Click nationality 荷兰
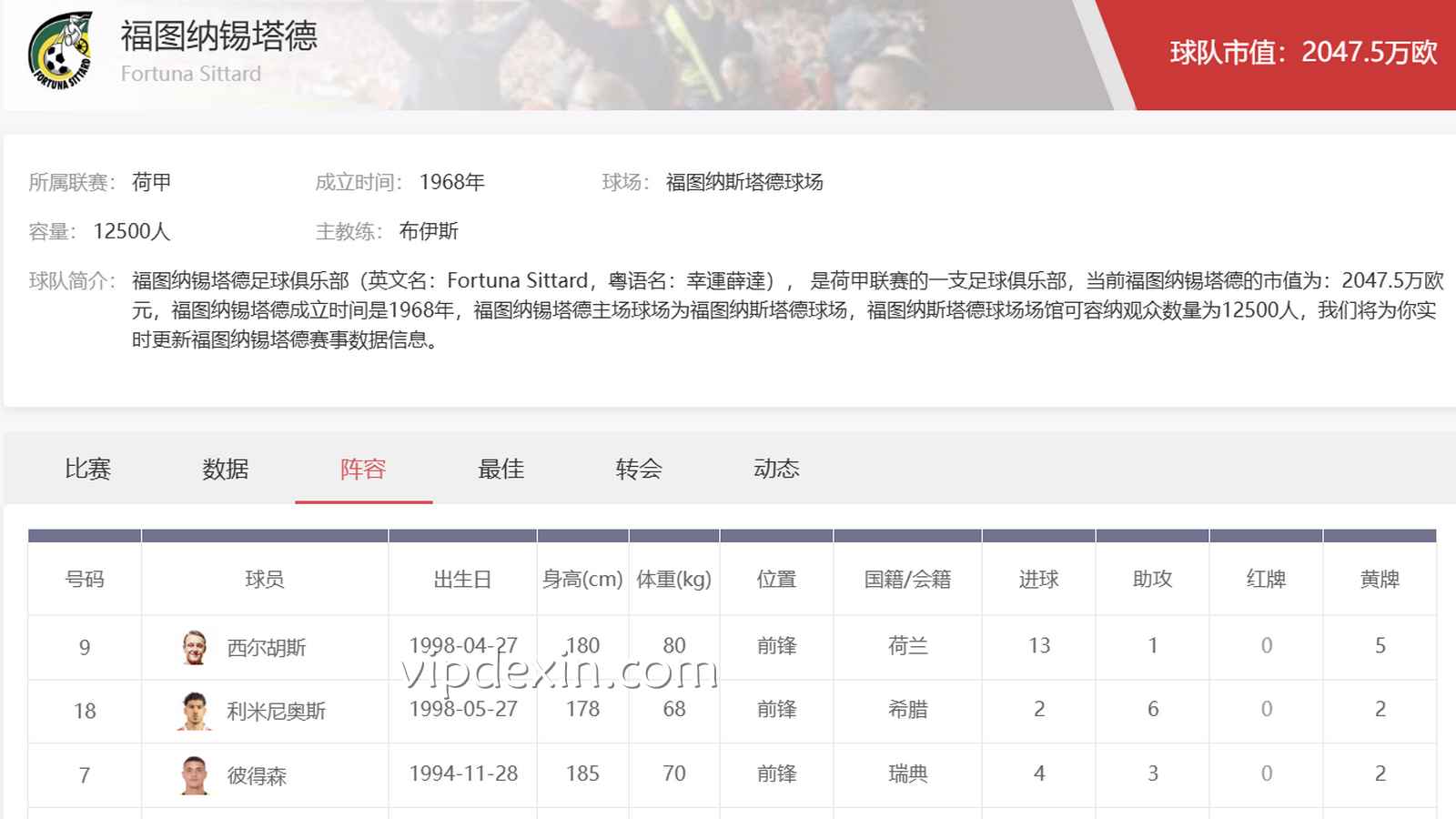The height and width of the screenshot is (819, 1456). 907,645
